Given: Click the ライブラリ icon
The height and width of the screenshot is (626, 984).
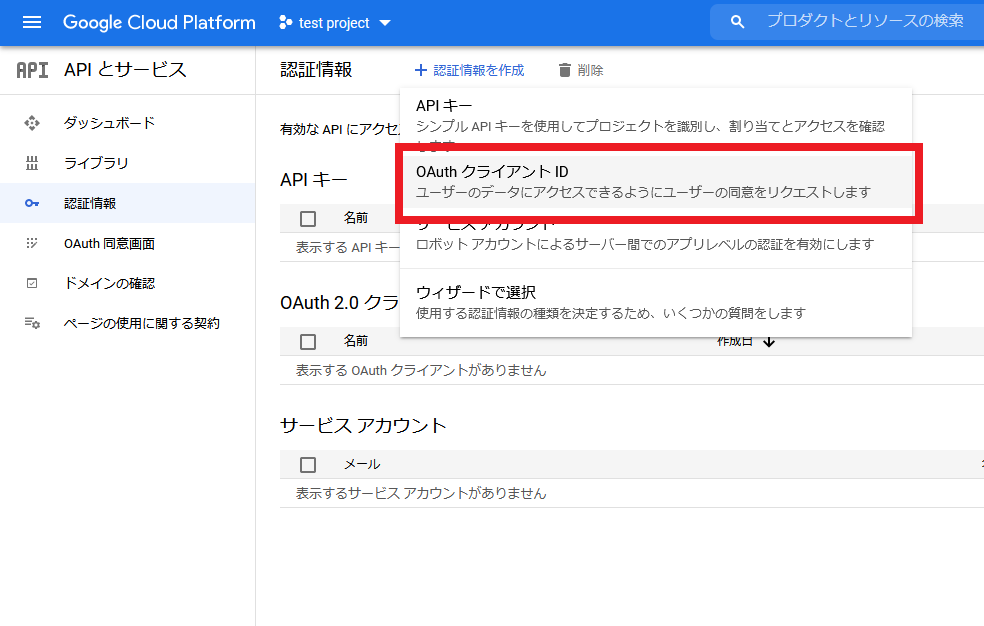Looking at the screenshot, I should point(32,163).
